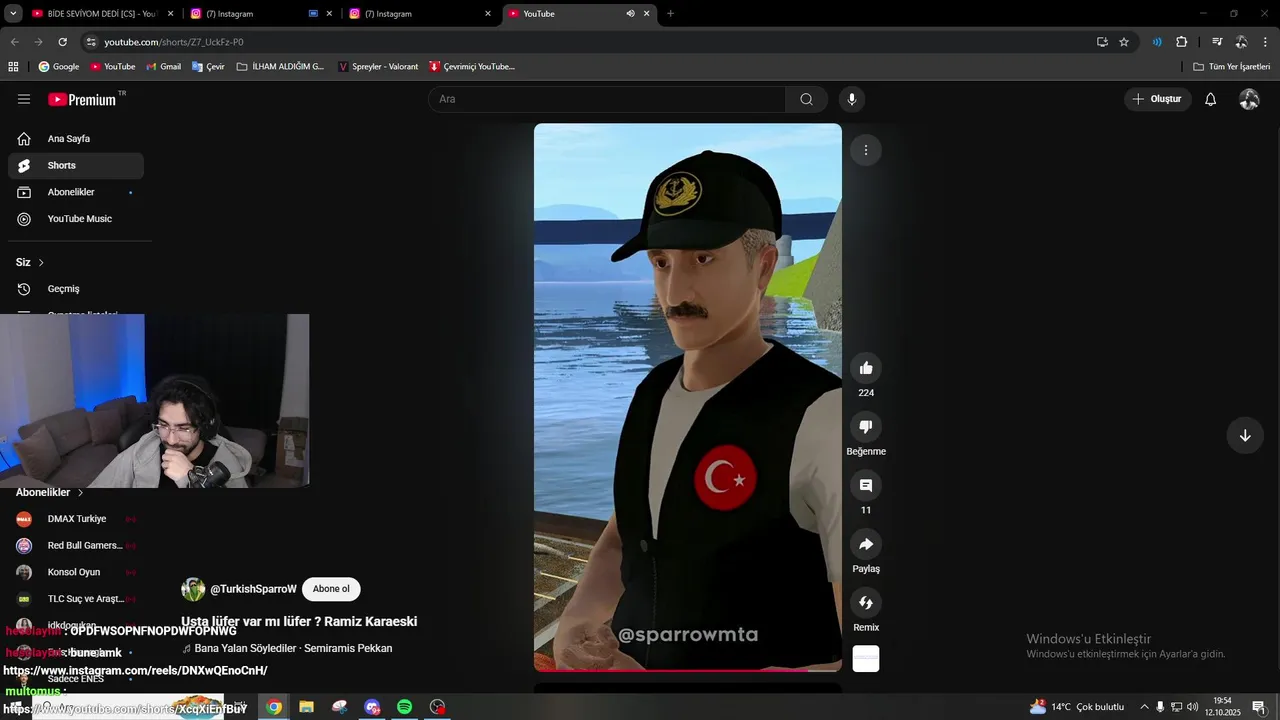
Task: Open the @TurkishSparroW channel name
Action: (x=253, y=589)
